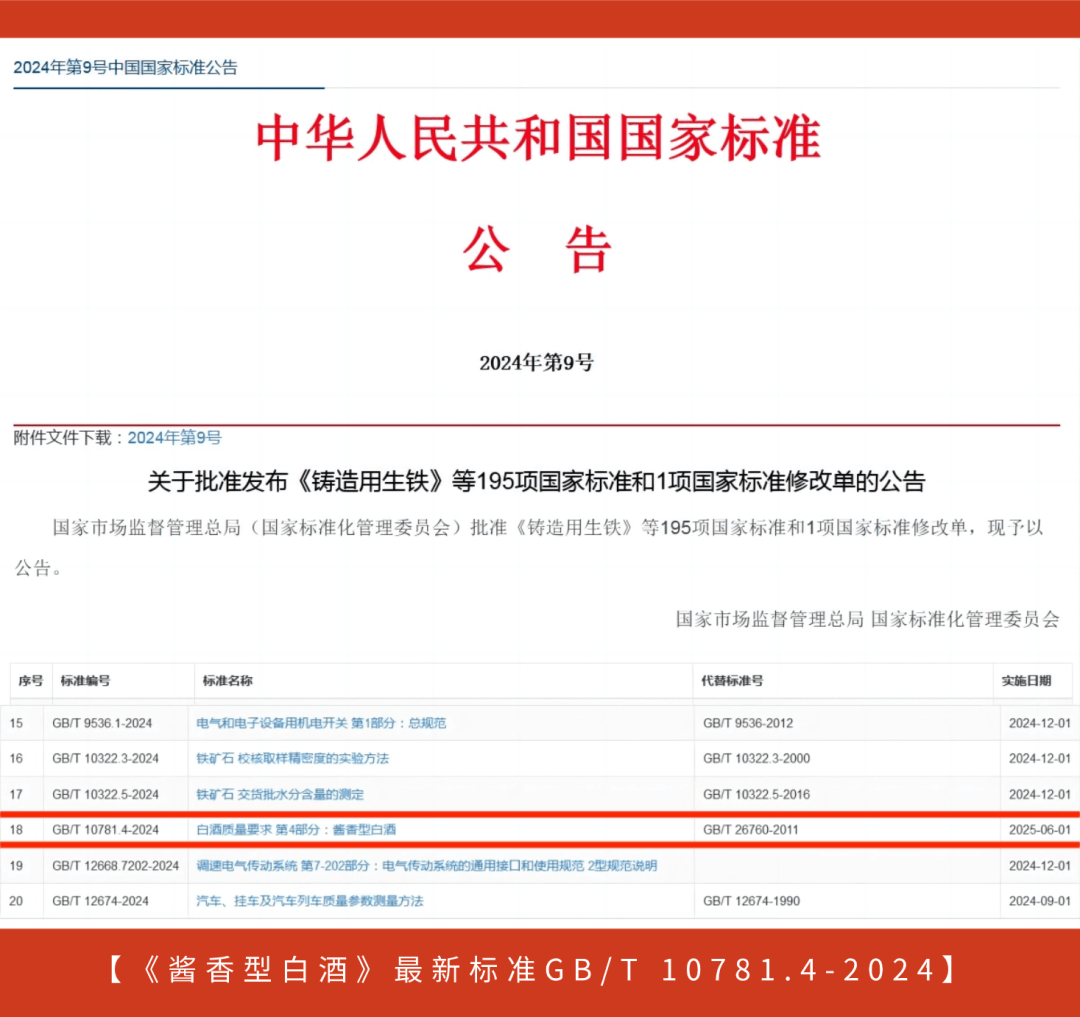Viewport: 1080px width, 1017px height.
Task: Open standard 铁矿石 校核取样精密度的实验方法
Action: (x=293, y=758)
